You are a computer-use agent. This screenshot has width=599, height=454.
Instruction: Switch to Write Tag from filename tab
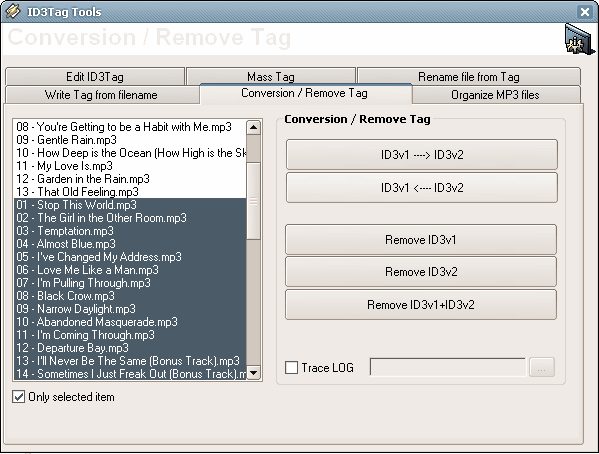101,94
